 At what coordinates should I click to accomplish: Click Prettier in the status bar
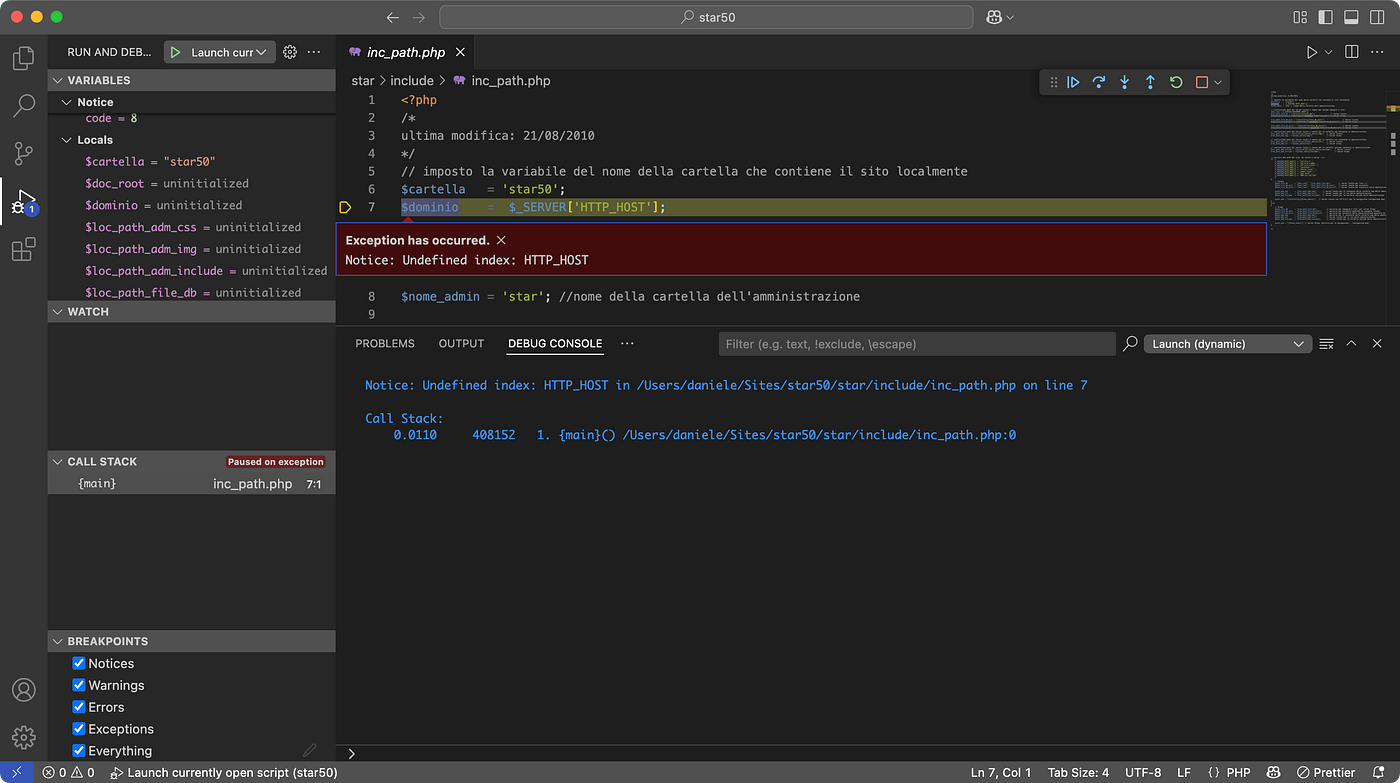(x=1325, y=773)
